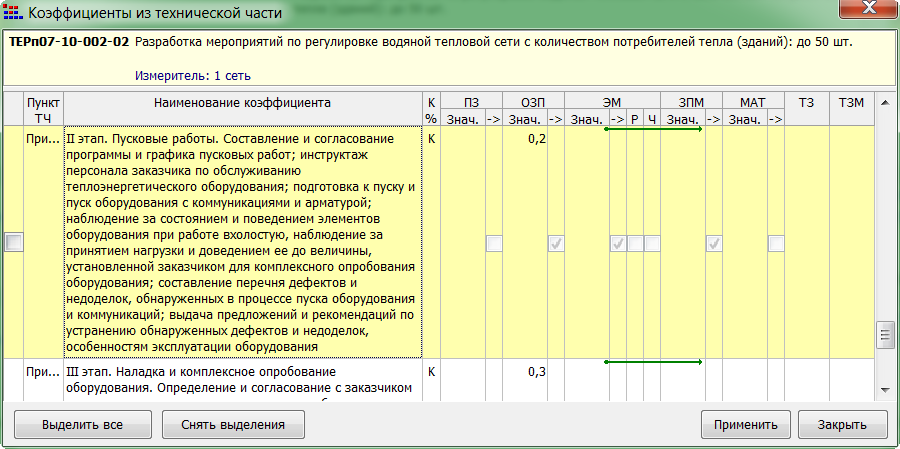Click the scrollbar down arrow
This screenshot has width=900, height=449.
coord(884,389)
